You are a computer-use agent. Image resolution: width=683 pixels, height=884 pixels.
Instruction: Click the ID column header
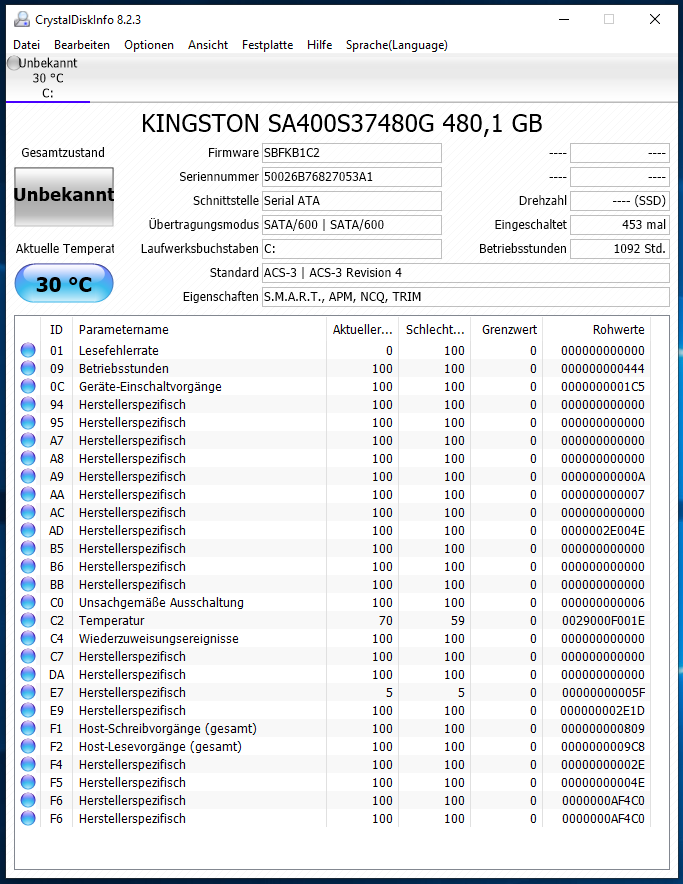click(56, 330)
